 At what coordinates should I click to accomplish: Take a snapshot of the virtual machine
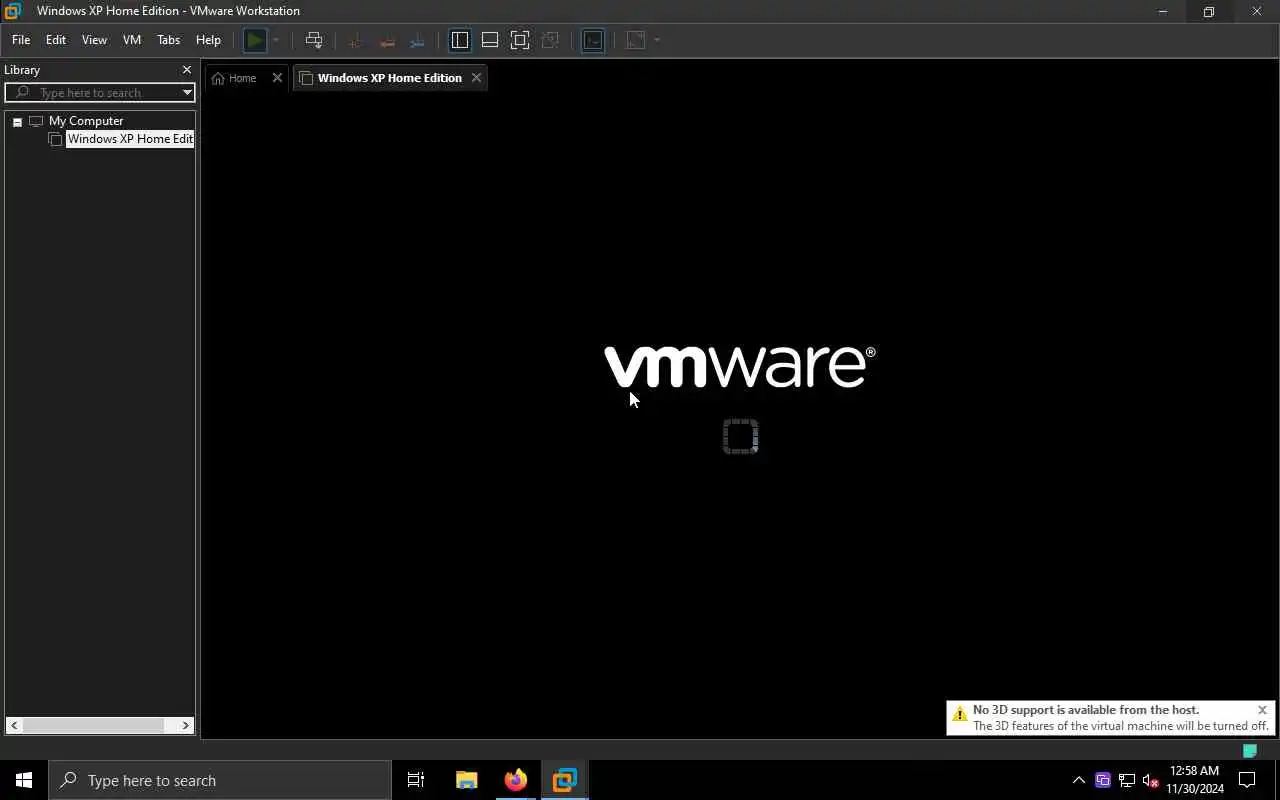pyautogui.click(x=355, y=40)
